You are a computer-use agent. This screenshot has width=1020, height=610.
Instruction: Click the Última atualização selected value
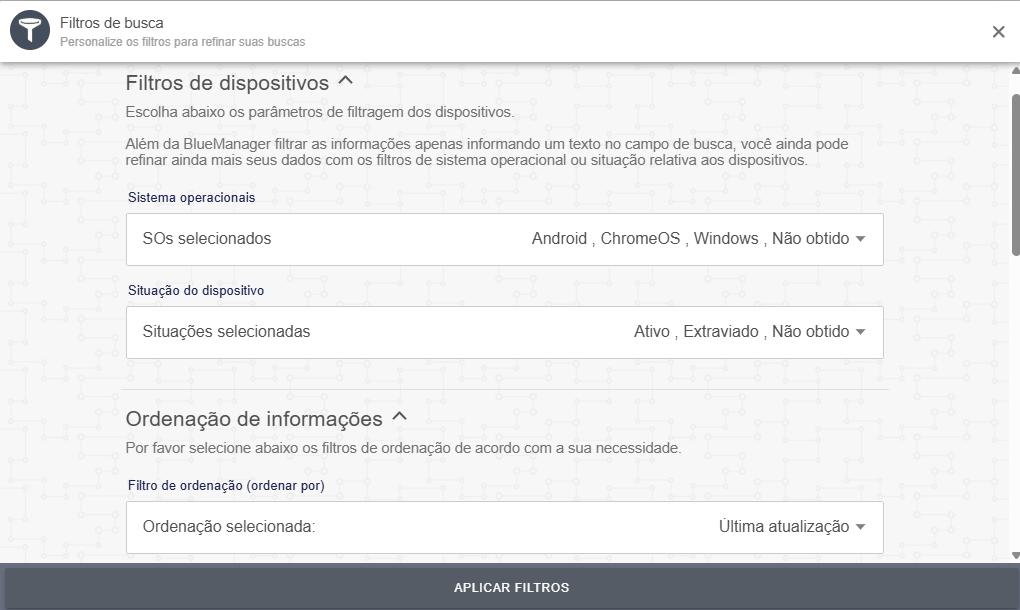pyautogui.click(x=783, y=527)
